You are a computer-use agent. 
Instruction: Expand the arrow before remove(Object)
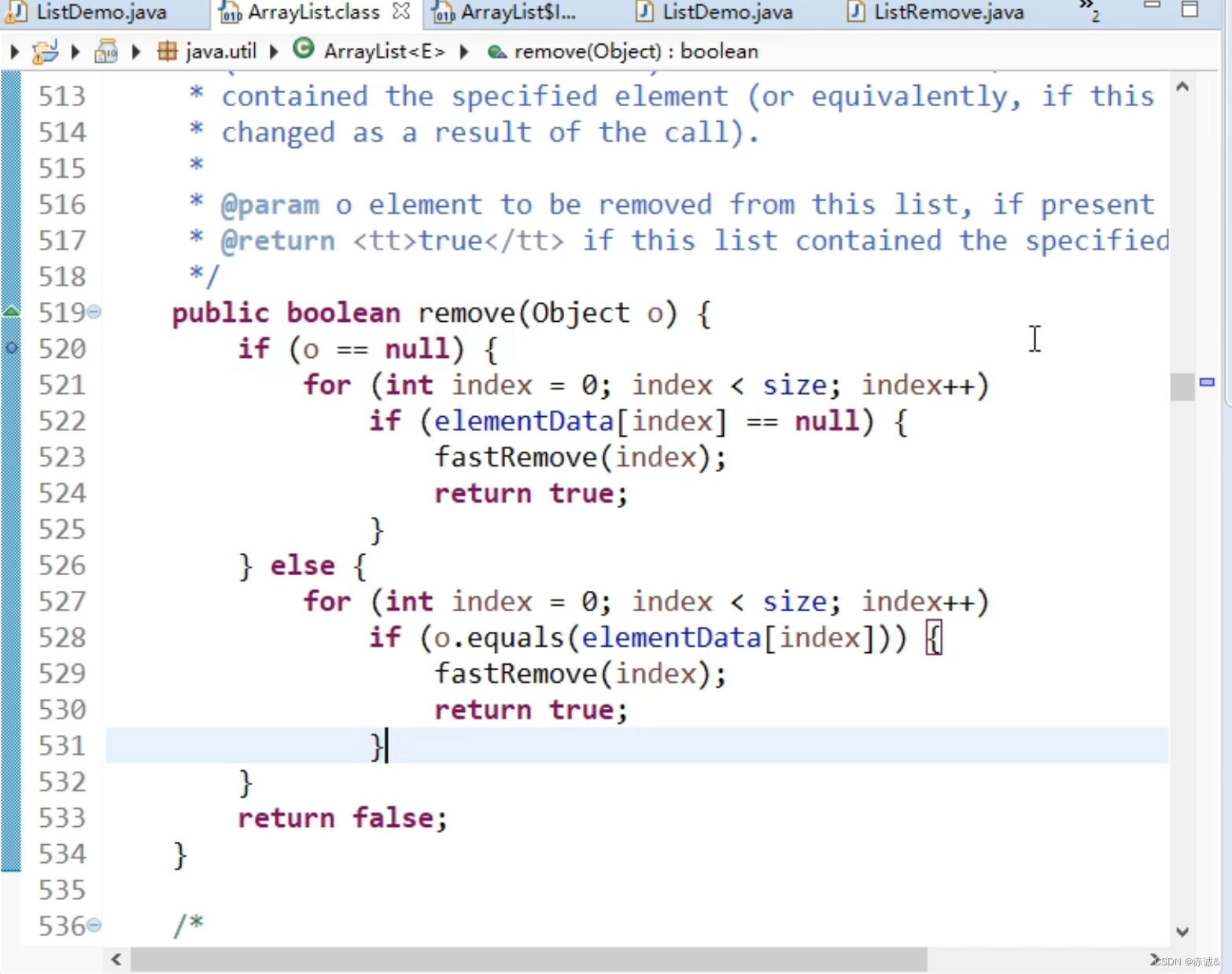point(464,52)
